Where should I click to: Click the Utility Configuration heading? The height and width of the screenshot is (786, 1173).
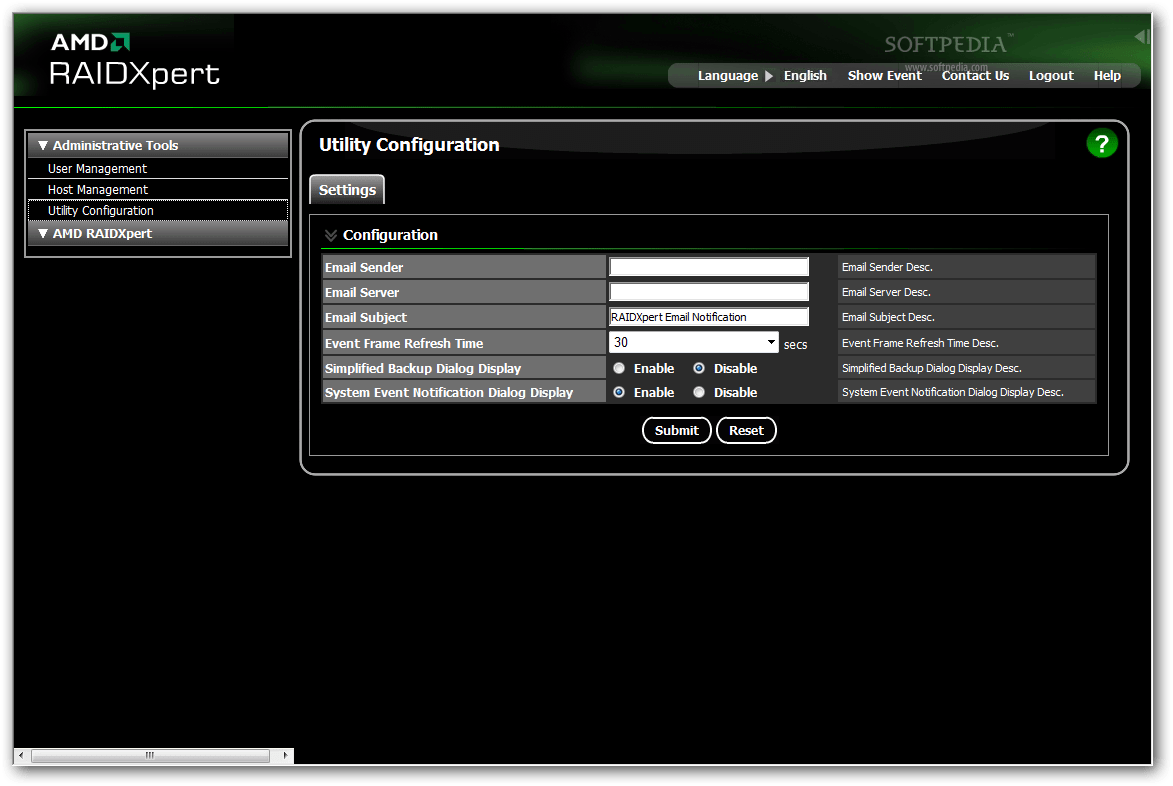(x=409, y=145)
